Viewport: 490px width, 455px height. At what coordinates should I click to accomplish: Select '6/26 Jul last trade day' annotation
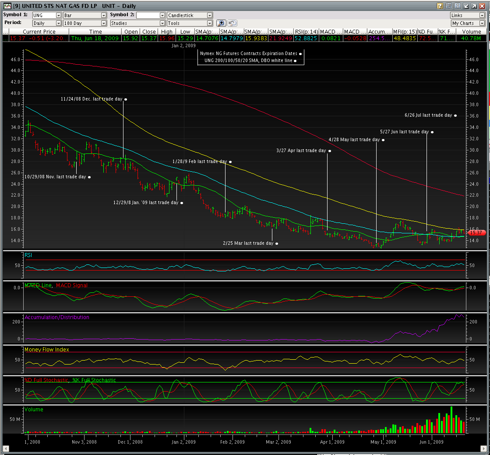[428, 115]
